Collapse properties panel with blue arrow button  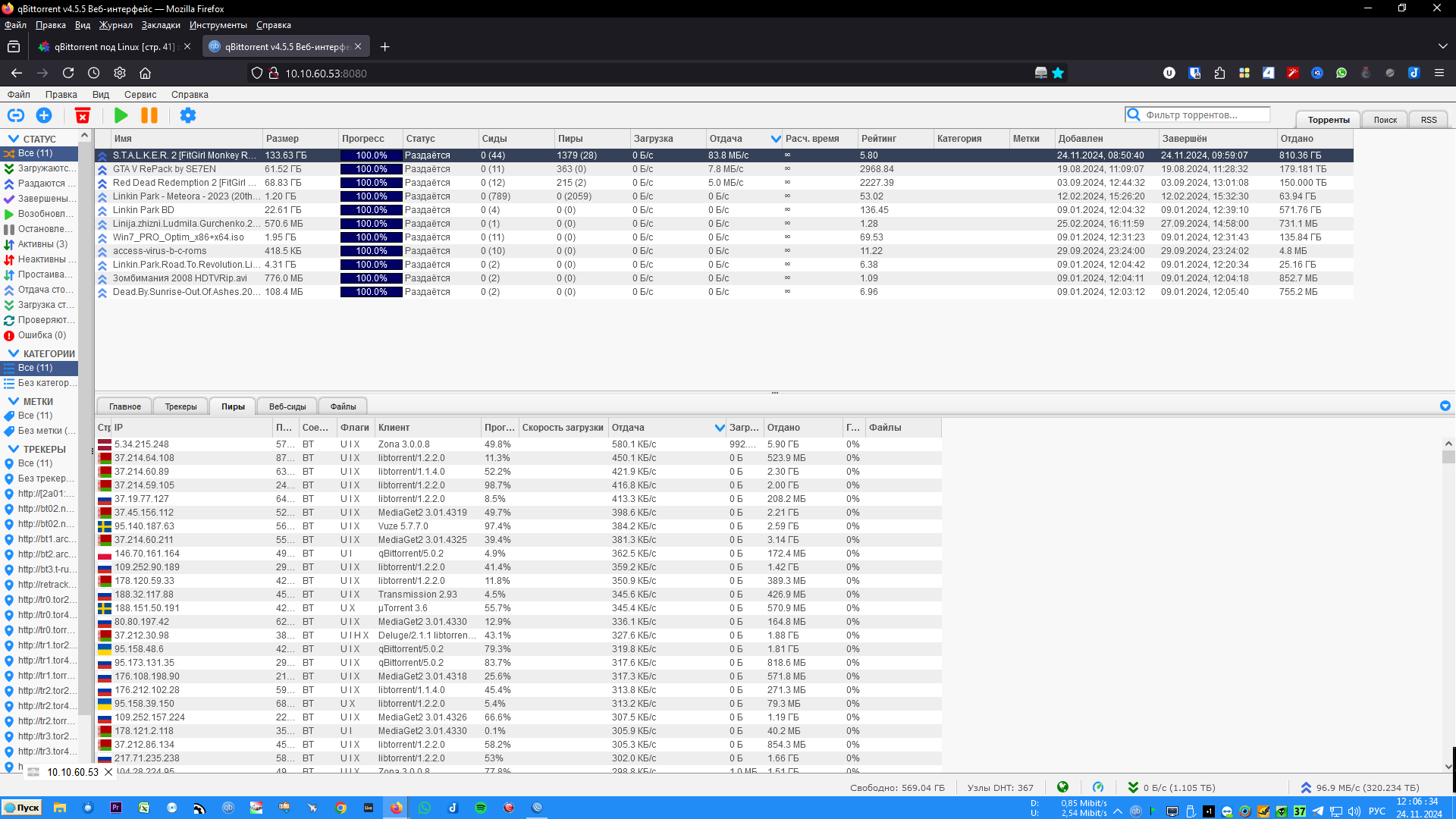tap(1445, 406)
